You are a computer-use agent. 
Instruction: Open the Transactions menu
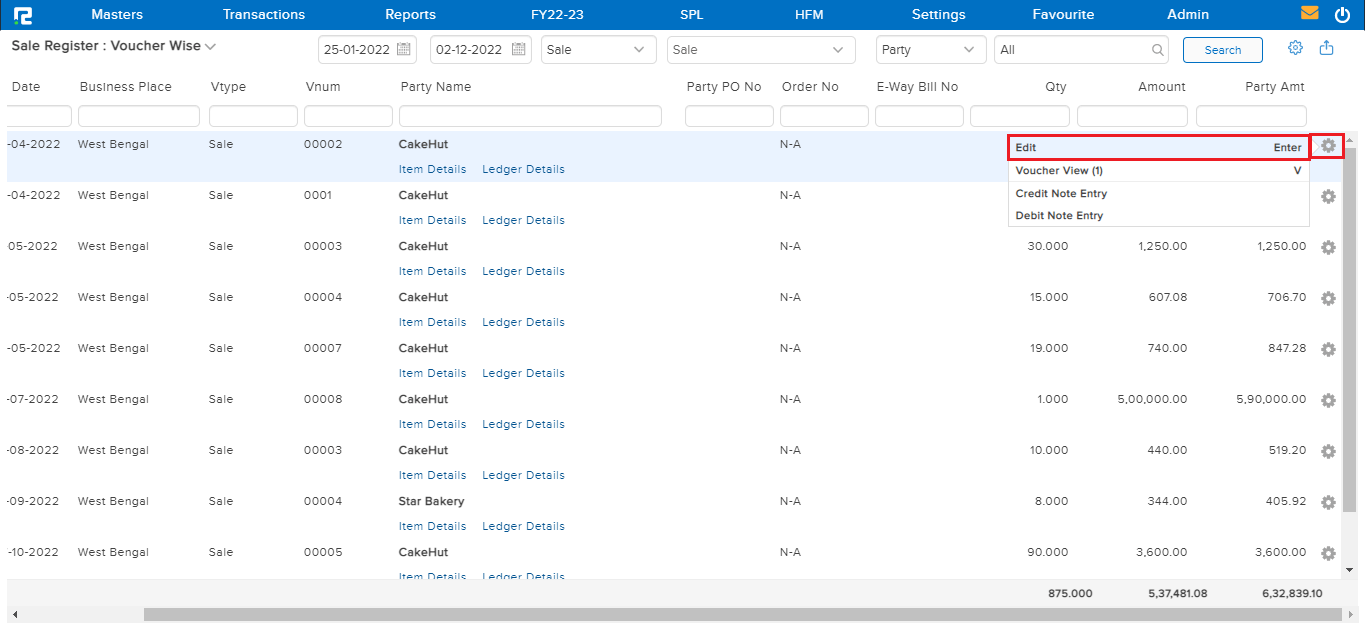click(264, 15)
